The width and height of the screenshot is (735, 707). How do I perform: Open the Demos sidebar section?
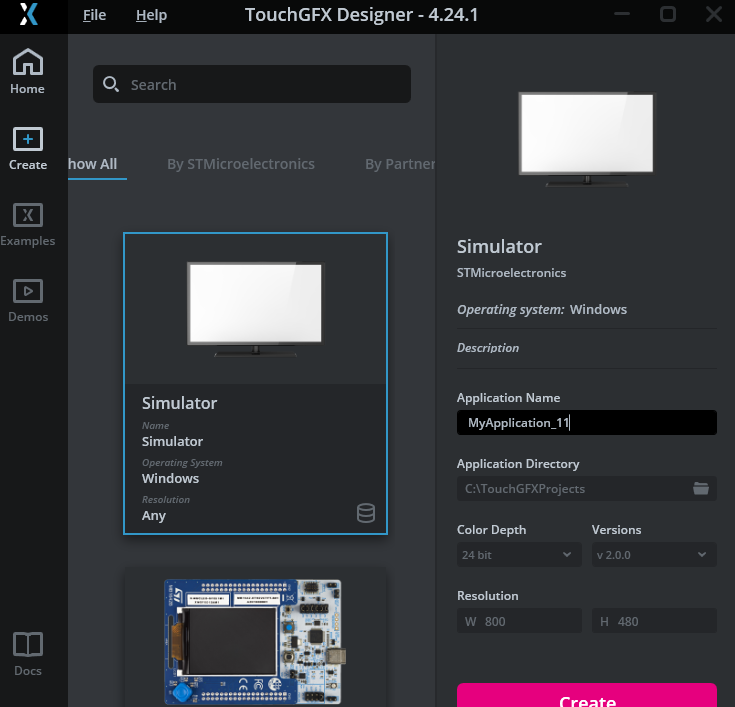pos(28,300)
